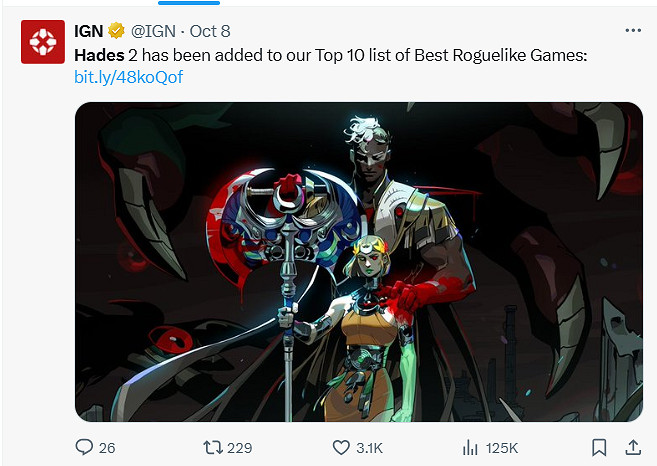
Task: Click the reply speech bubble icon
Action: (x=84, y=447)
